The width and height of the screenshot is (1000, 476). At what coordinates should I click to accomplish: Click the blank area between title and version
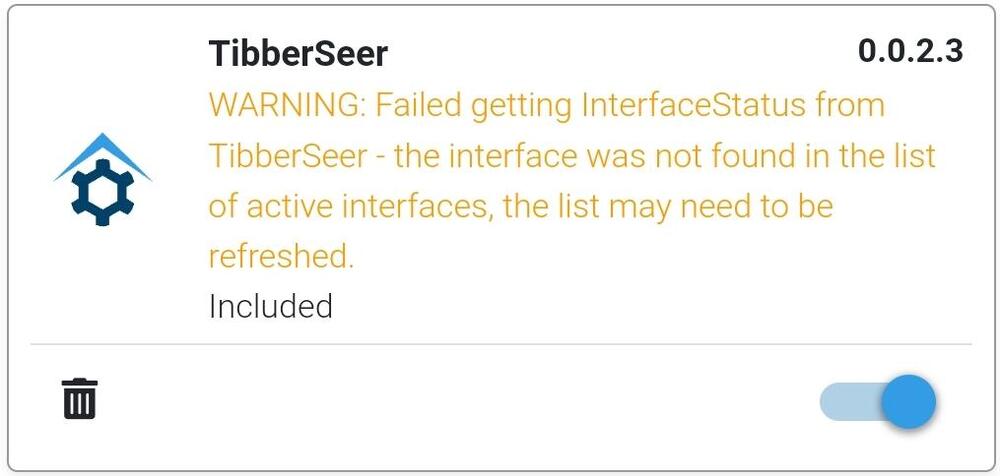point(620,53)
